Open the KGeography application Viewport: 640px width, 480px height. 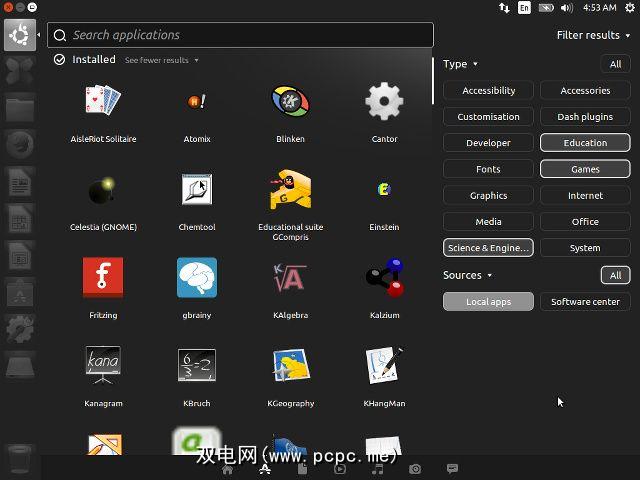click(x=290, y=376)
